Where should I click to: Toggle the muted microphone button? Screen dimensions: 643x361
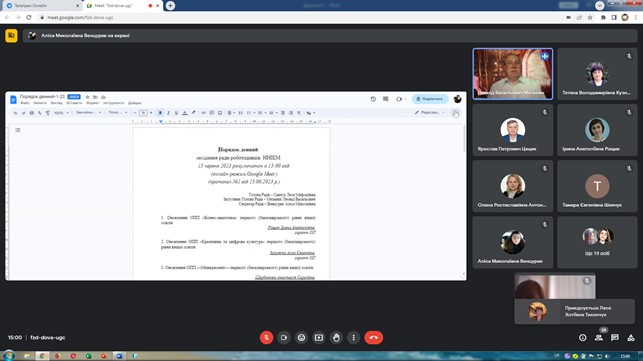click(x=267, y=338)
